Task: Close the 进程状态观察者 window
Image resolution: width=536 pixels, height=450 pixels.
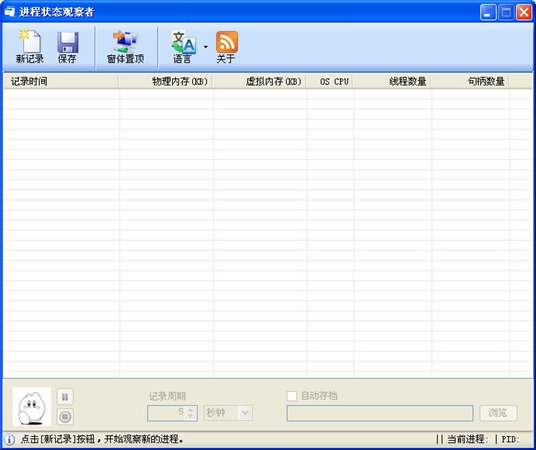Action: tap(524, 12)
